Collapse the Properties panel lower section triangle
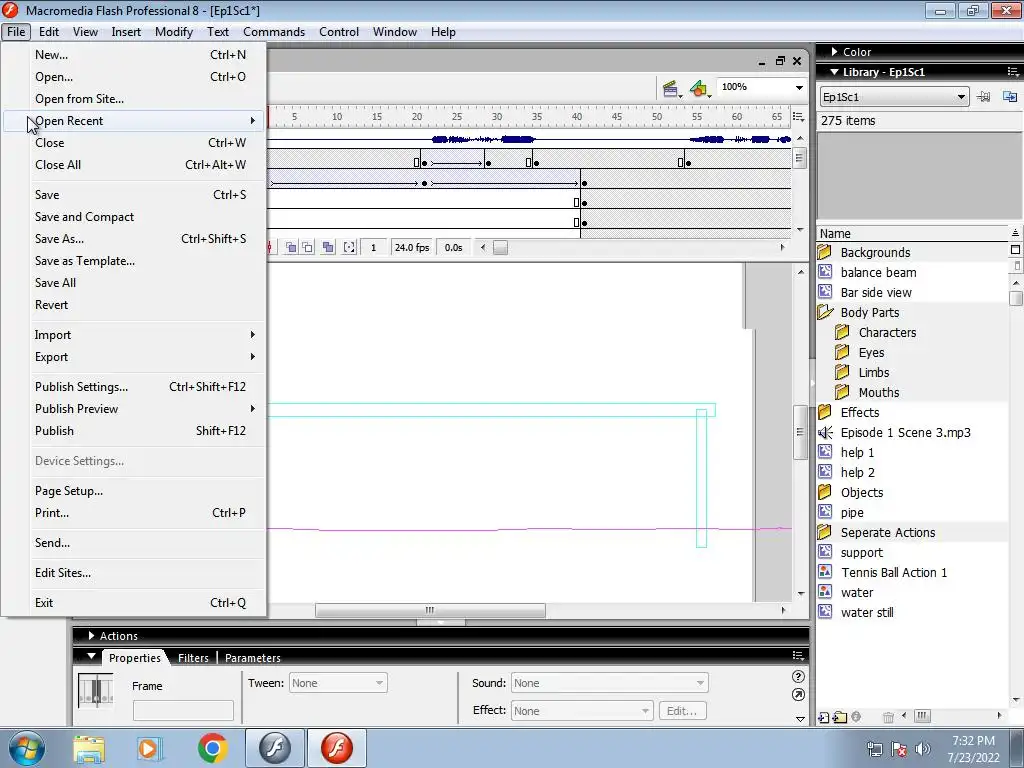The width and height of the screenshot is (1024, 768). click(800, 719)
